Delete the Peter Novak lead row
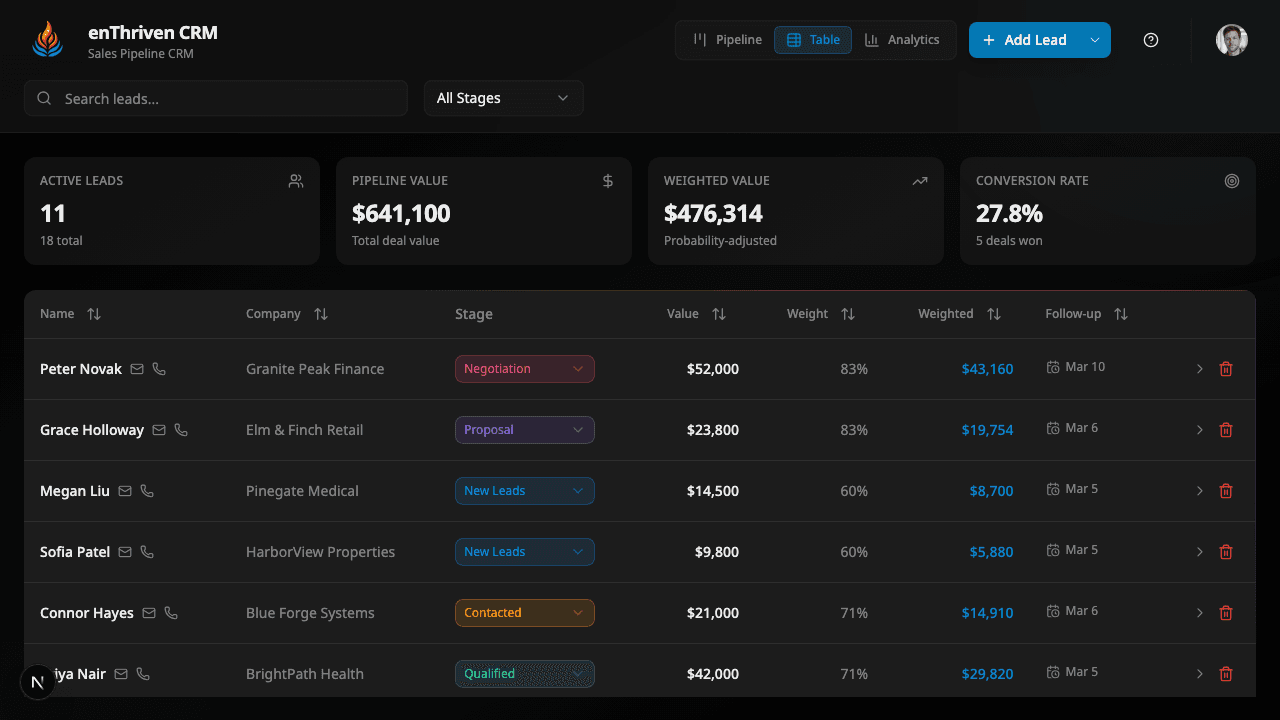The image size is (1280, 720). click(x=1226, y=369)
